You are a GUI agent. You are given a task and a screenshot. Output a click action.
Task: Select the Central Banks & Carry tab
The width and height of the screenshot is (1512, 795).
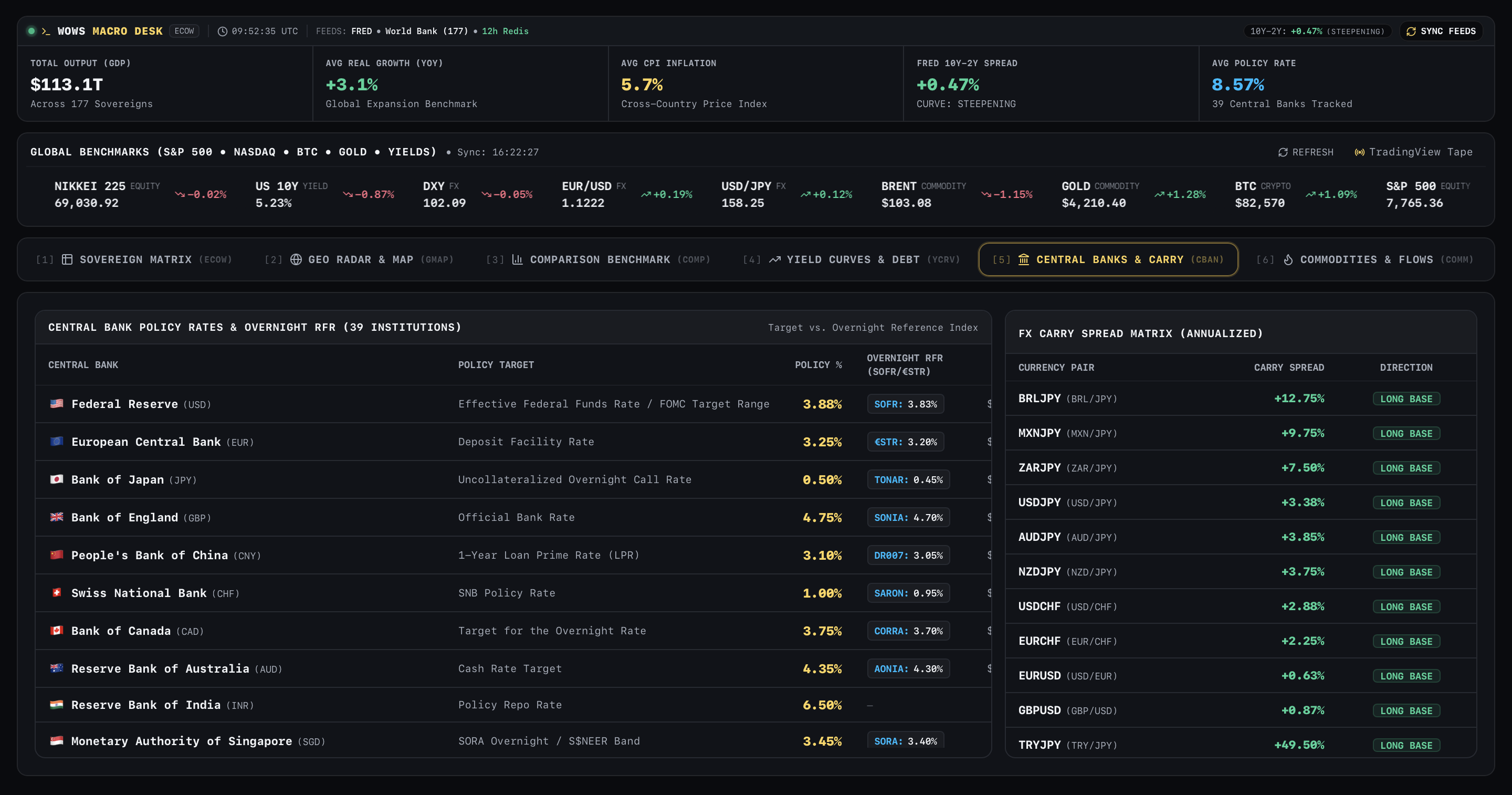pyautogui.click(x=1108, y=259)
